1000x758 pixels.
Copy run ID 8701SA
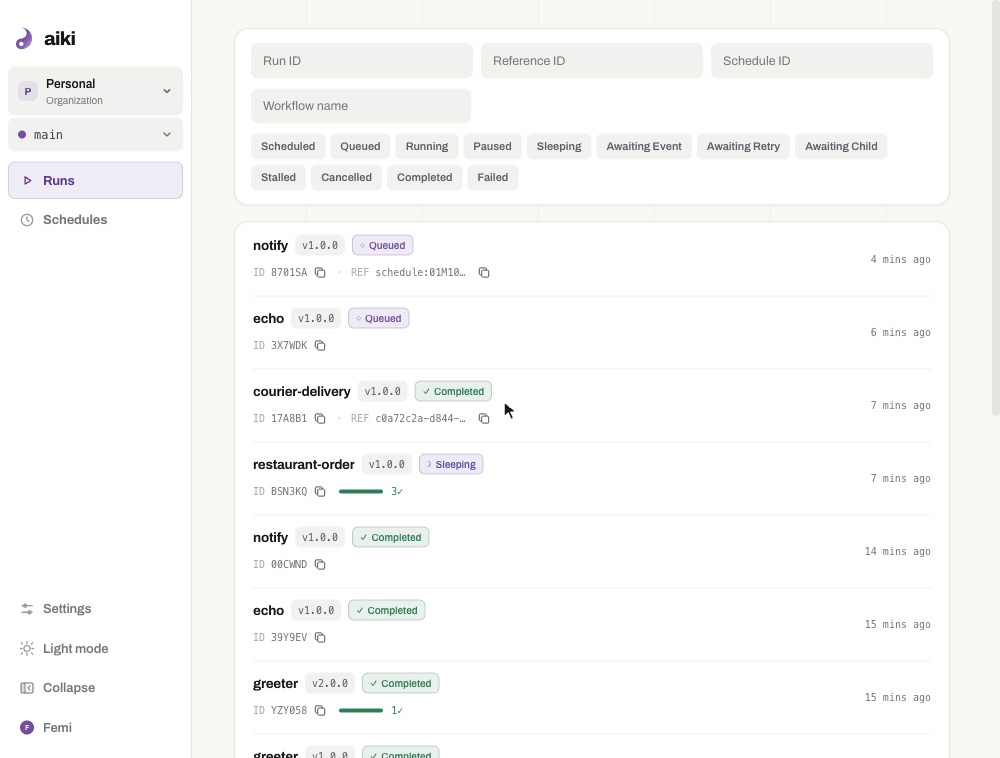point(320,273)
